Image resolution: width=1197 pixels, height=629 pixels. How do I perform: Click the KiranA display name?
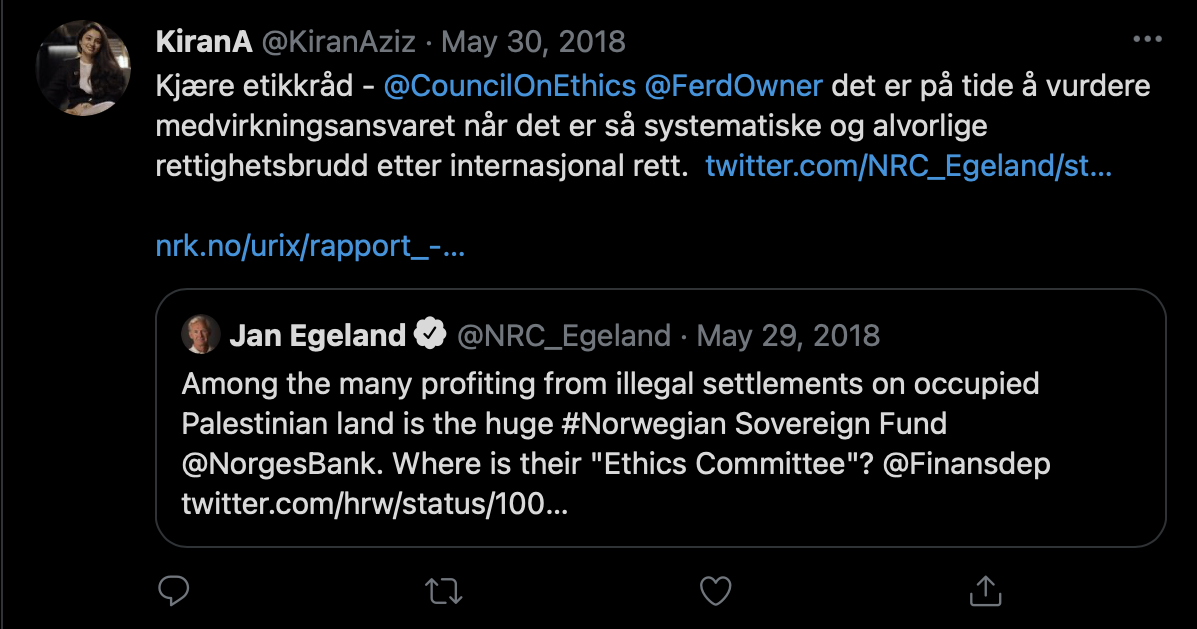[204, 42]
